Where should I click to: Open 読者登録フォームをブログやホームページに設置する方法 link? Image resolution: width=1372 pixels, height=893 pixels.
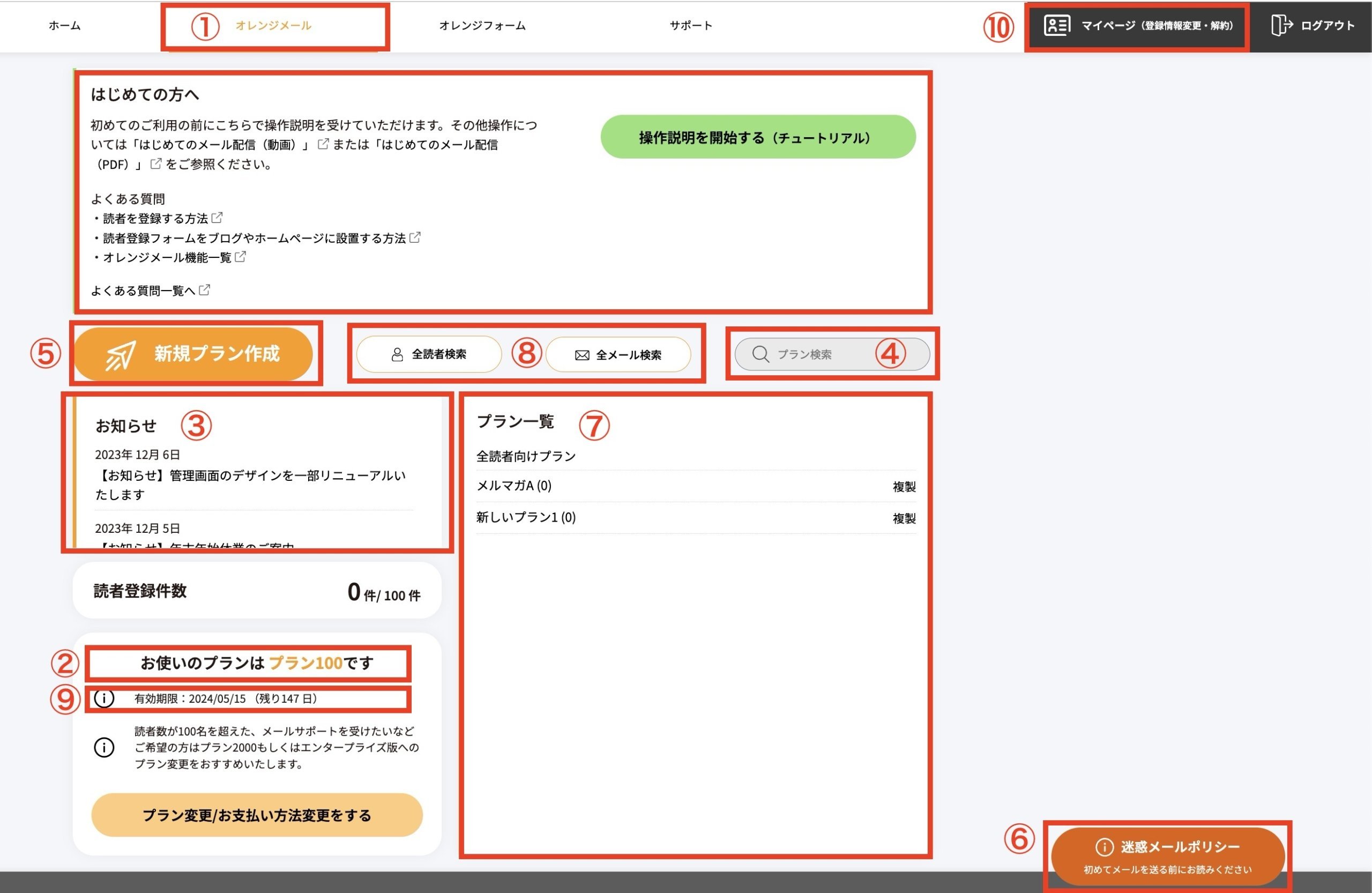254,238
